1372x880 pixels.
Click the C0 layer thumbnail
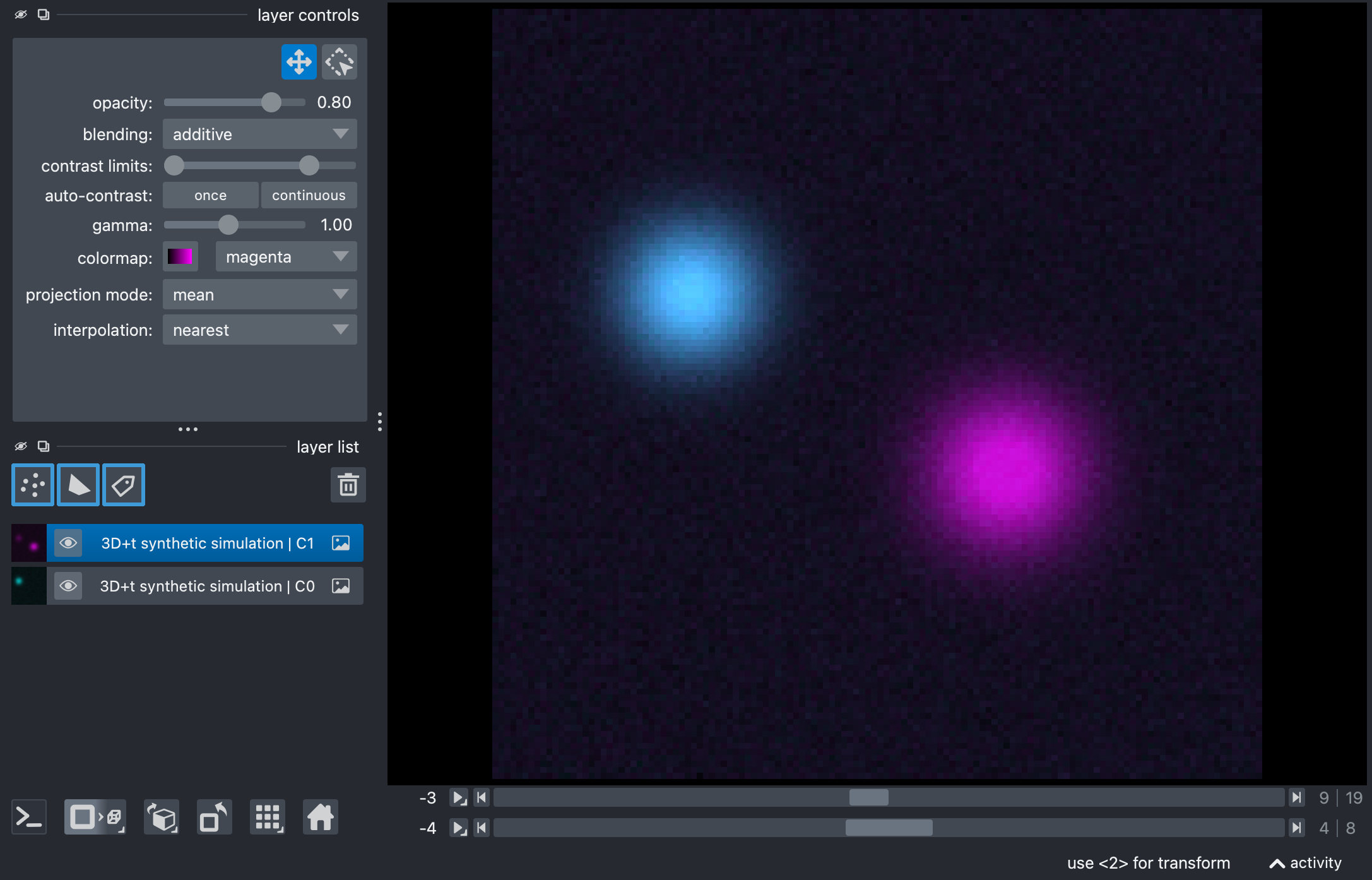coord(29,586)
